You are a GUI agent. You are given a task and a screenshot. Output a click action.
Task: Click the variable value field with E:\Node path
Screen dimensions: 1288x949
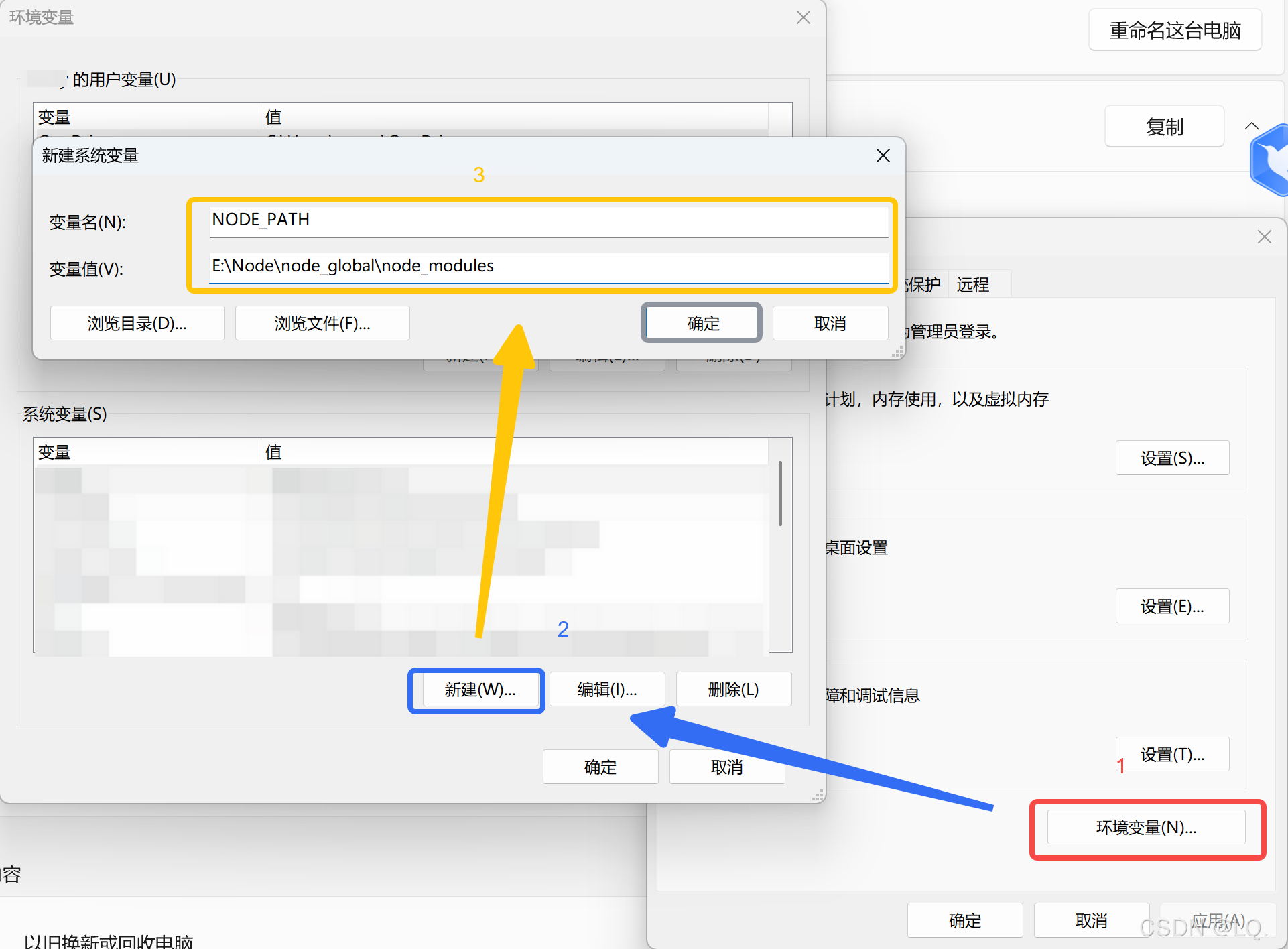[548, 267]
